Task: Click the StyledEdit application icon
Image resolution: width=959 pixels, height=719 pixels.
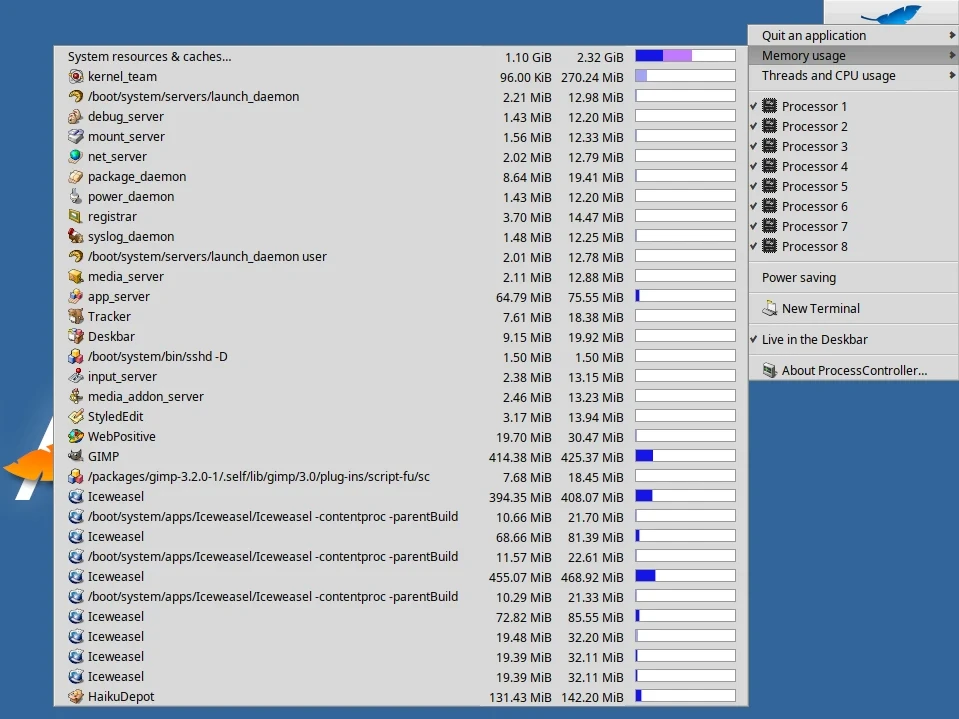Action: click(x=76, y=416)
